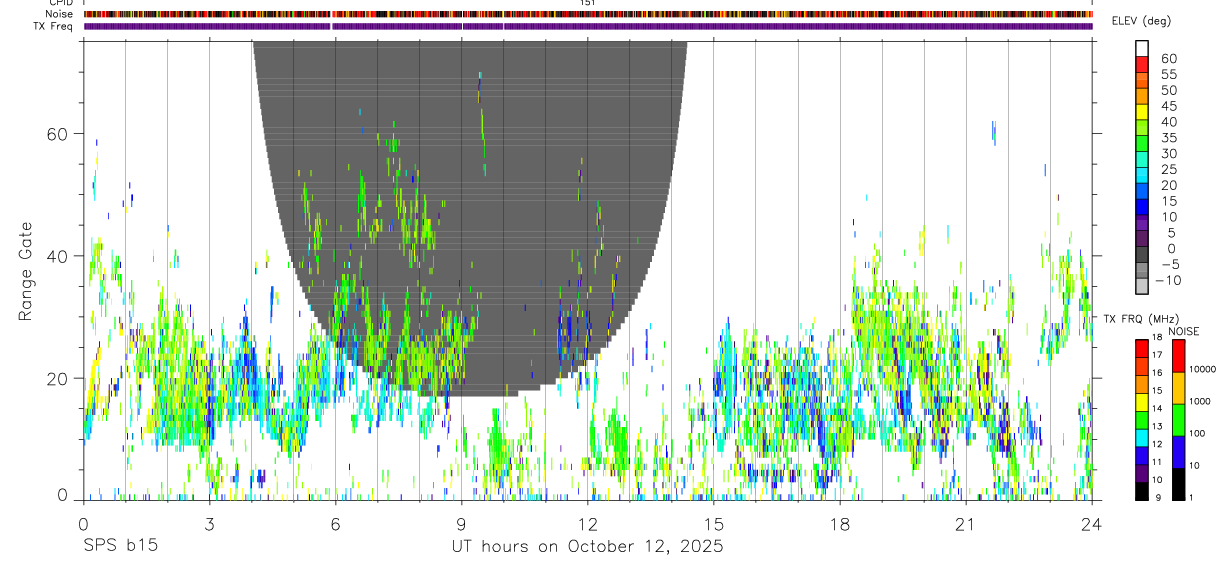Image resolution: width=1228 pixels, height=567 pixels.
Task: Click the x-axis tick label '9'
Action: click(x=462, y=522)
